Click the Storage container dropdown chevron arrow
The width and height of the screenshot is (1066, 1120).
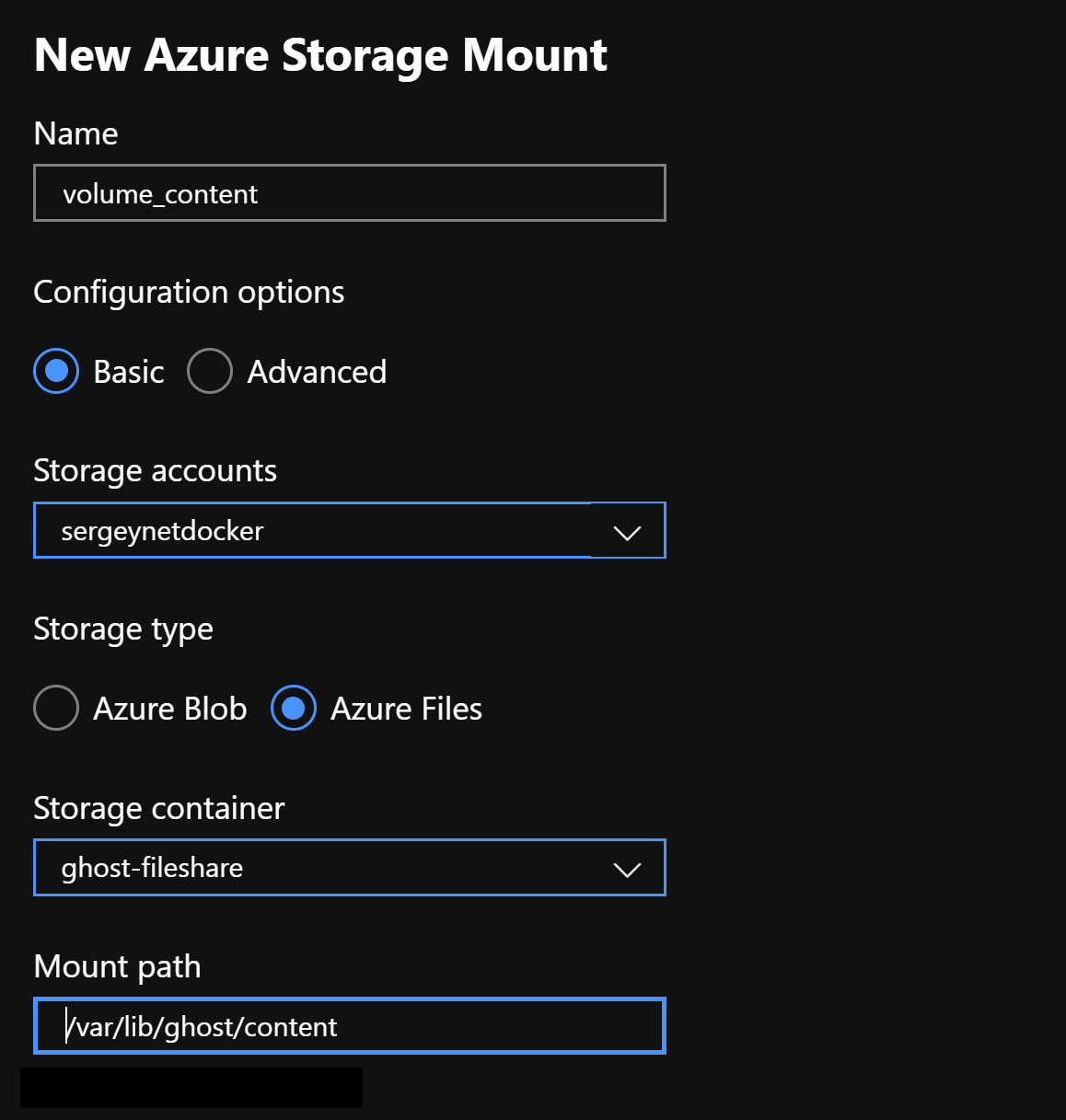tap(627, 869)
